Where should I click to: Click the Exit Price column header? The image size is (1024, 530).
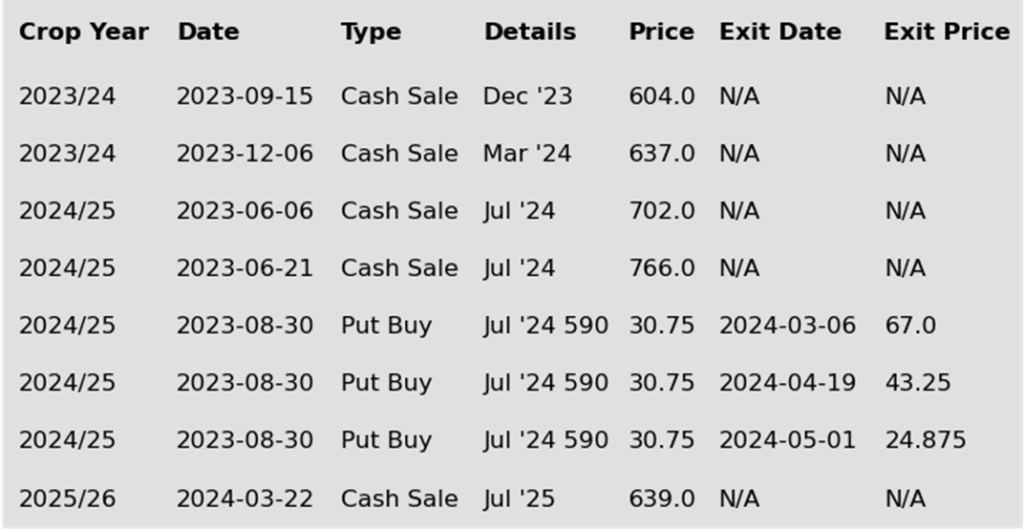point(947,32)
